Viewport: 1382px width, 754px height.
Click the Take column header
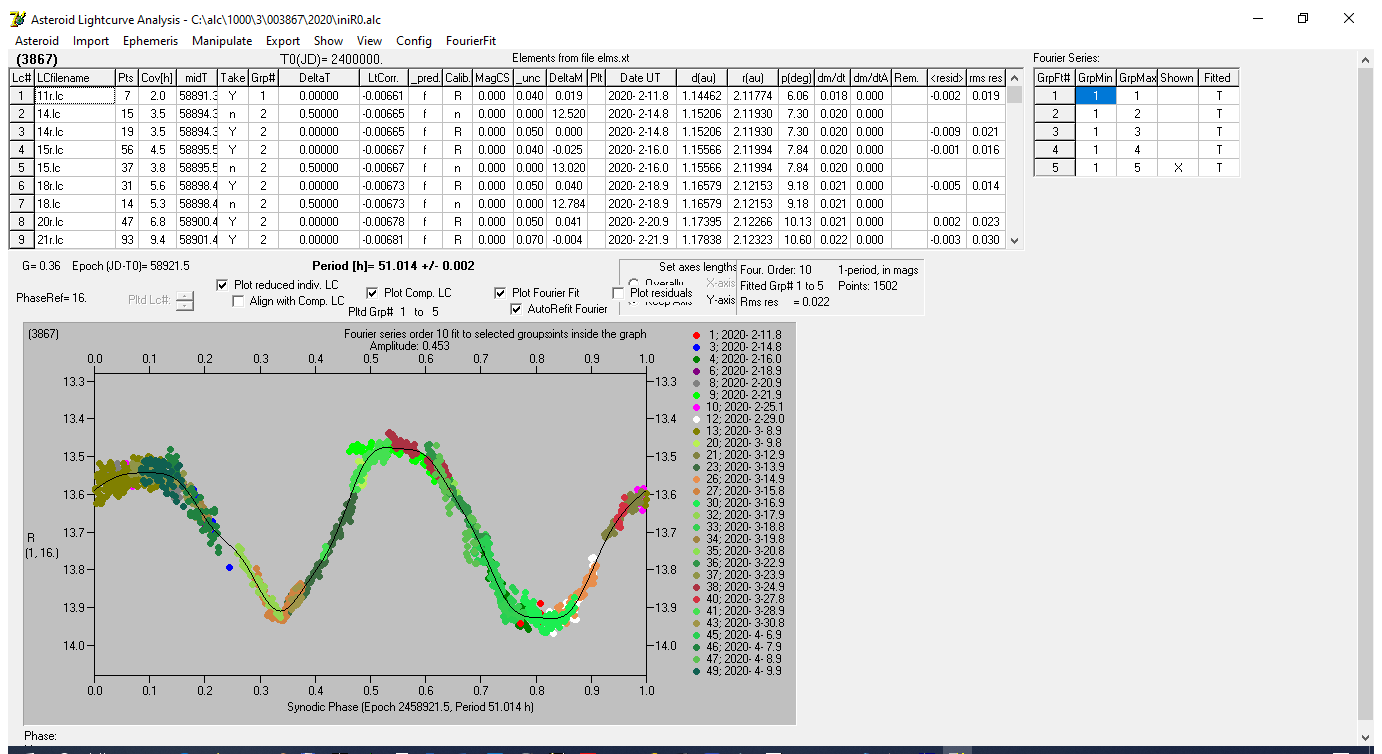pyautogui.click(x=232, y=78)
